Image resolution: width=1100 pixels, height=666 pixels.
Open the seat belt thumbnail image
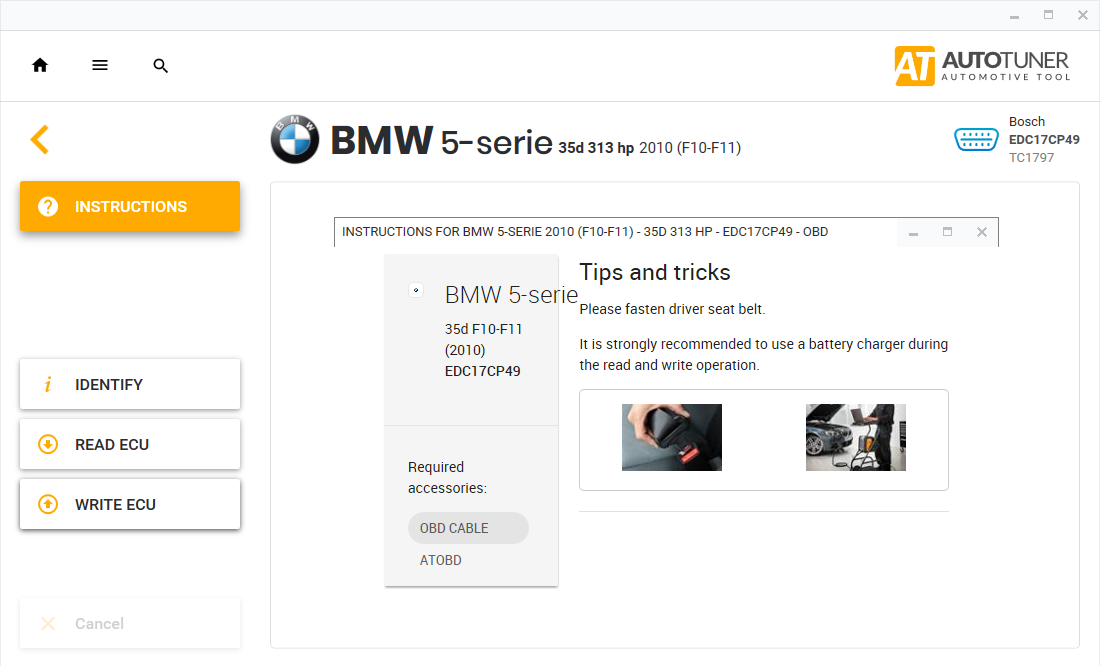[672, 437]
